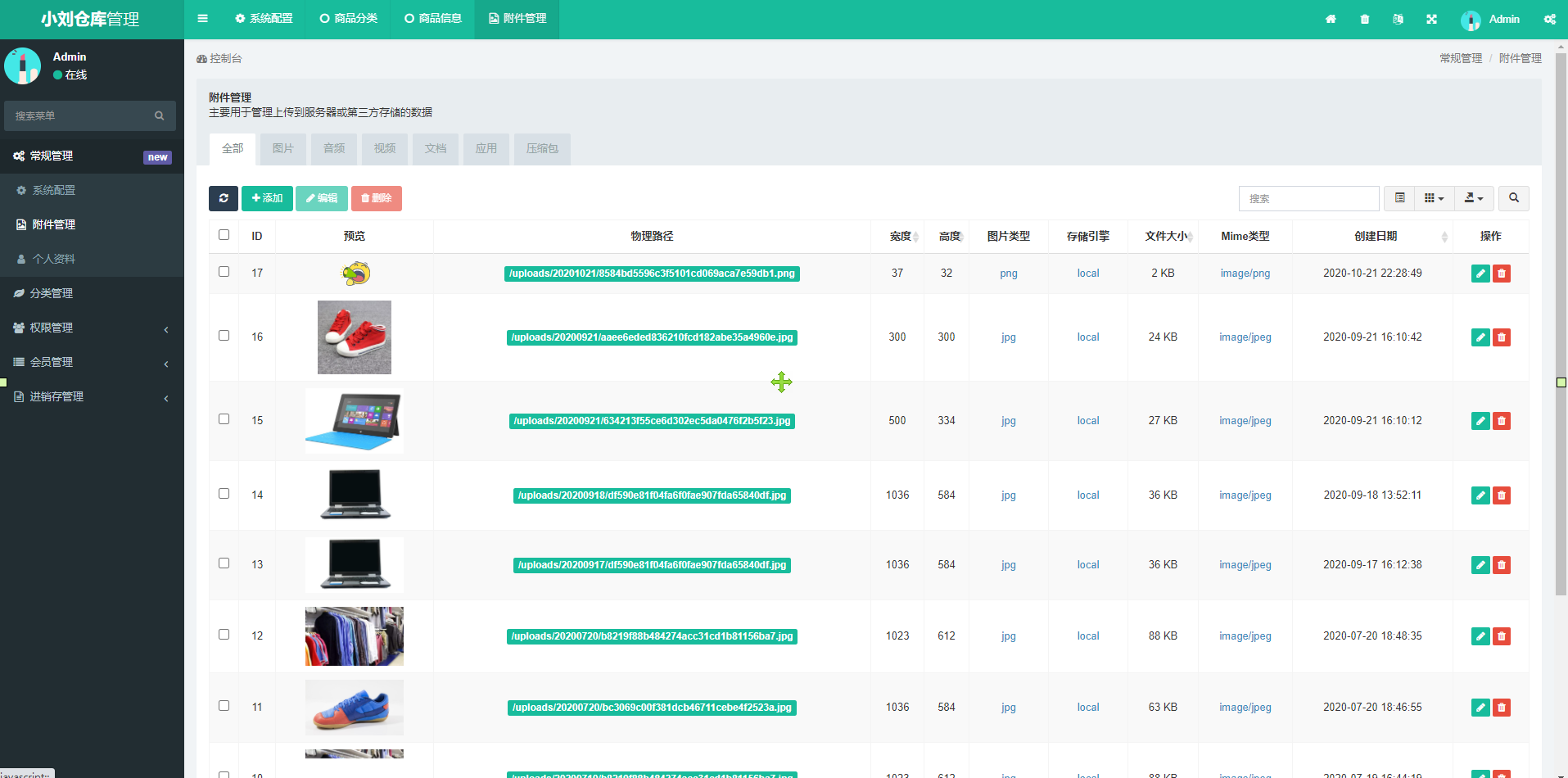Check the checkbox for row ID 17
This screenshot has width=1568, height=778.
[x=224, y=272]
